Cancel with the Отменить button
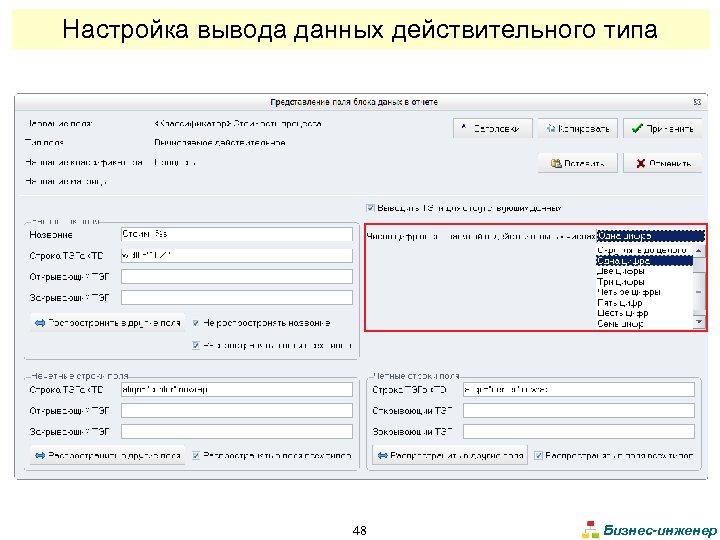 [663, 163]
